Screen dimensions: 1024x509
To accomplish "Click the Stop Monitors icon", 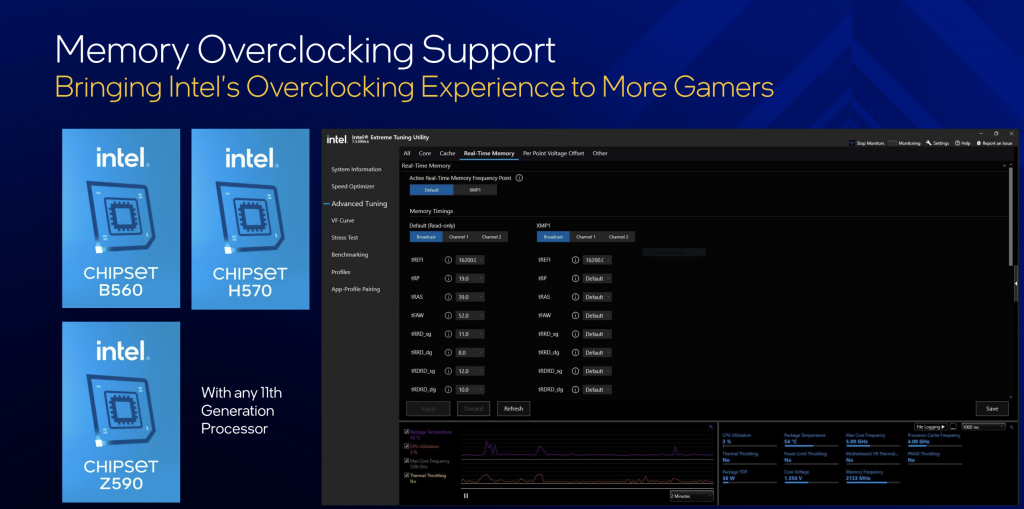I will pyautogui.click(x=852, y=143).
